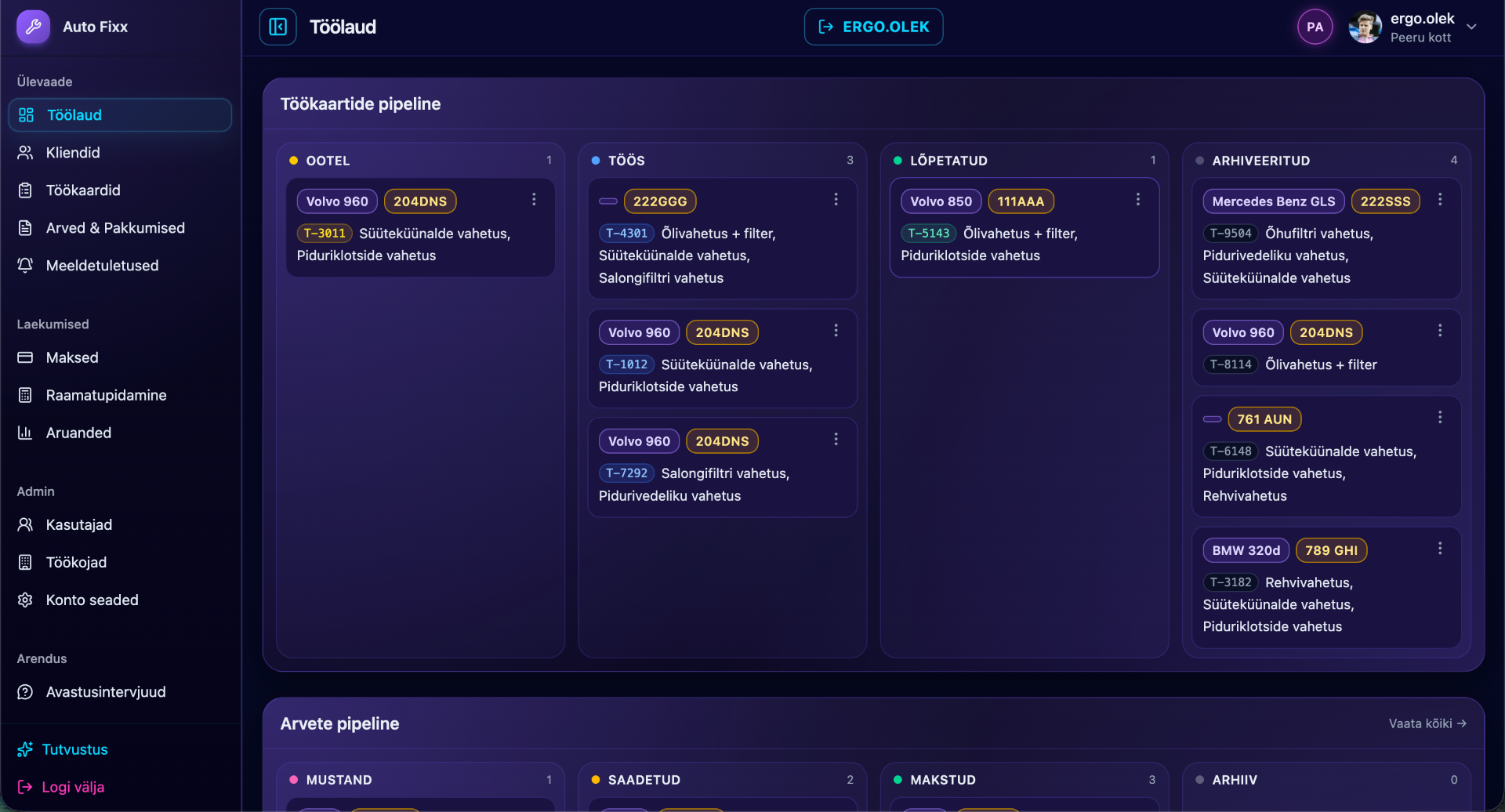Collapse sidebar with panel toggle icon

(278, 27)
